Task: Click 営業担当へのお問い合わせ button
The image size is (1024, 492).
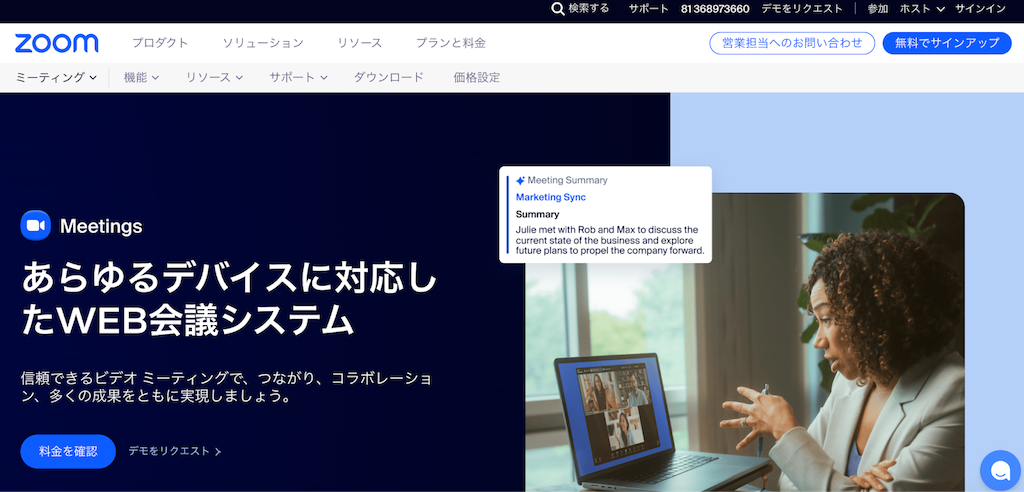Action: [x=792, y=43]
